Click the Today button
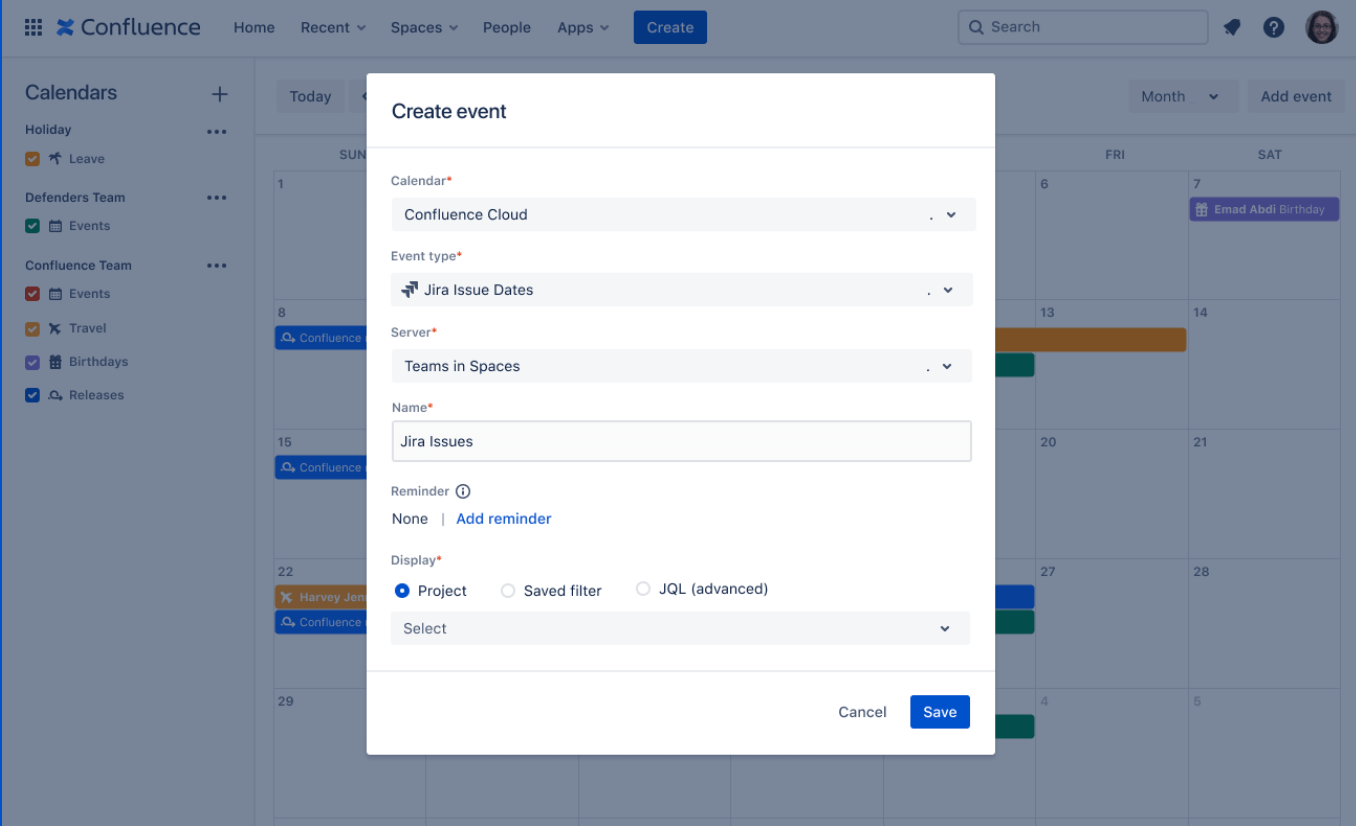Viewport: 1356px width, 826px height. pos(310,96)
